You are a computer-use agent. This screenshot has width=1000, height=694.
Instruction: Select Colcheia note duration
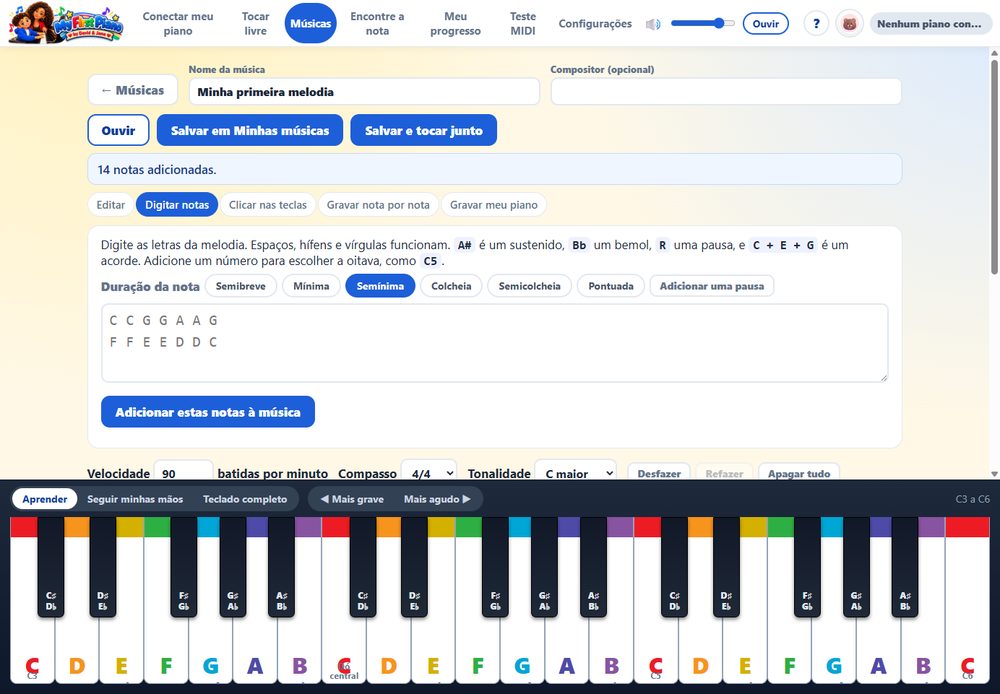tap(451, 286)
